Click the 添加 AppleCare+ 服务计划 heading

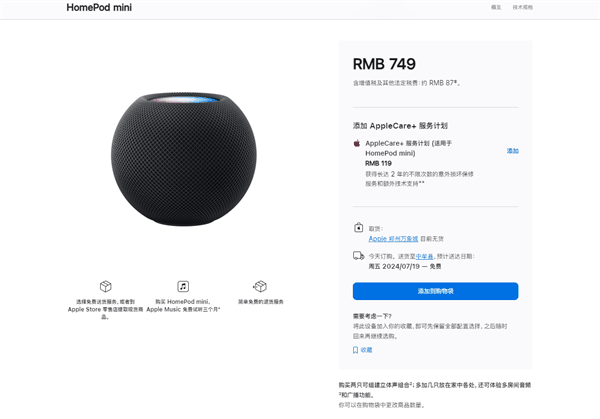coord(400,126)
